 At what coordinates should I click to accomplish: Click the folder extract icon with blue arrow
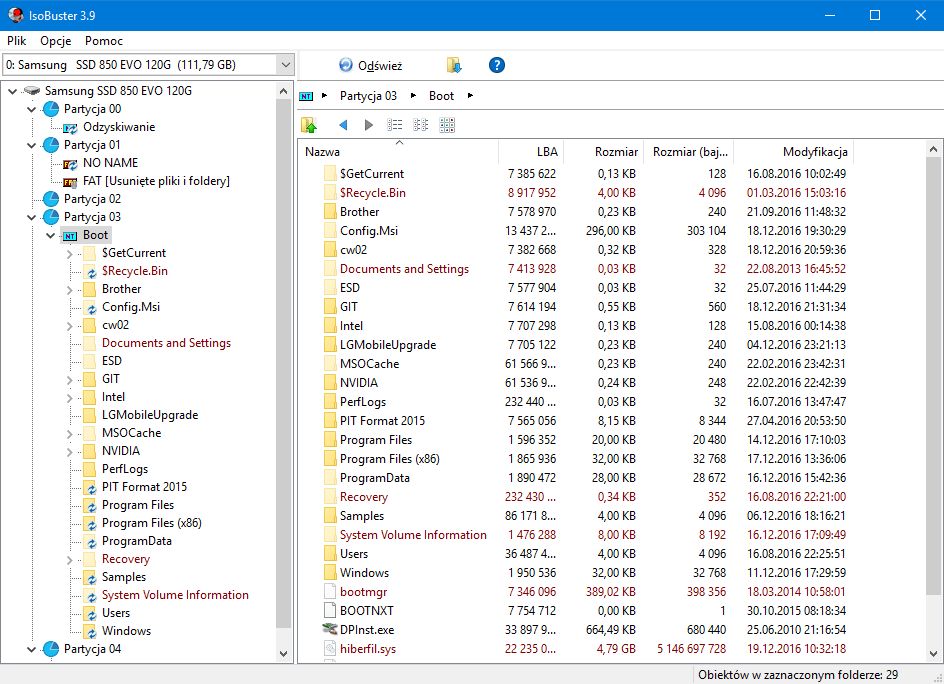coord(454,65)
